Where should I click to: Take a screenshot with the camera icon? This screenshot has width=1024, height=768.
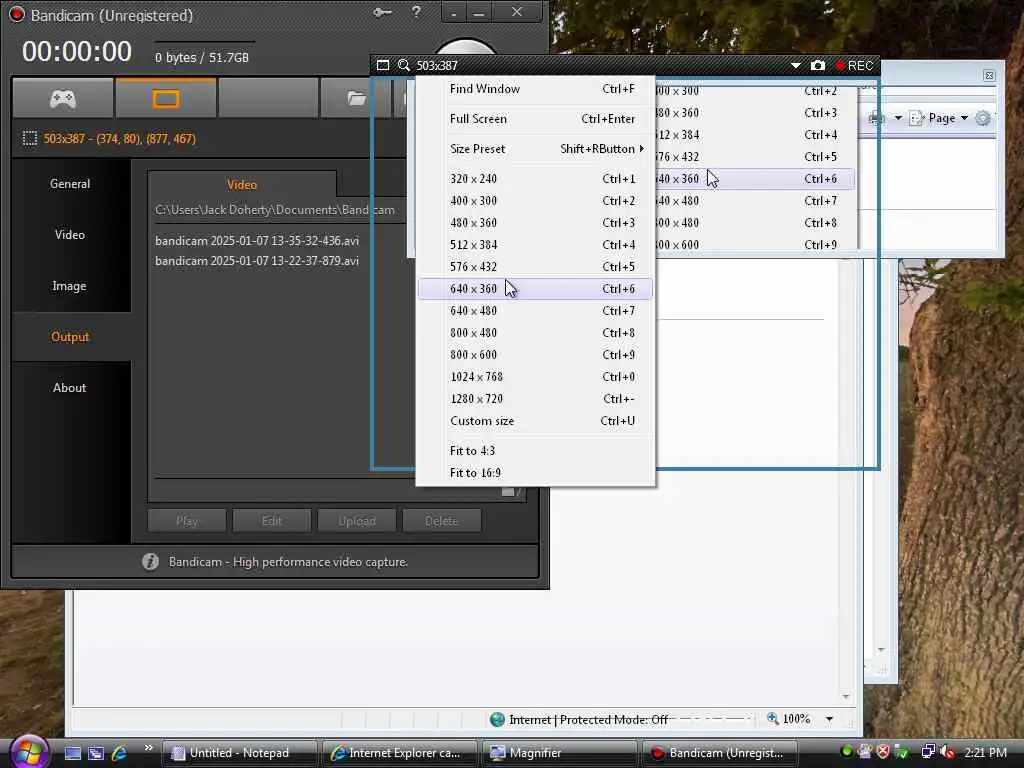click(818, 65)
